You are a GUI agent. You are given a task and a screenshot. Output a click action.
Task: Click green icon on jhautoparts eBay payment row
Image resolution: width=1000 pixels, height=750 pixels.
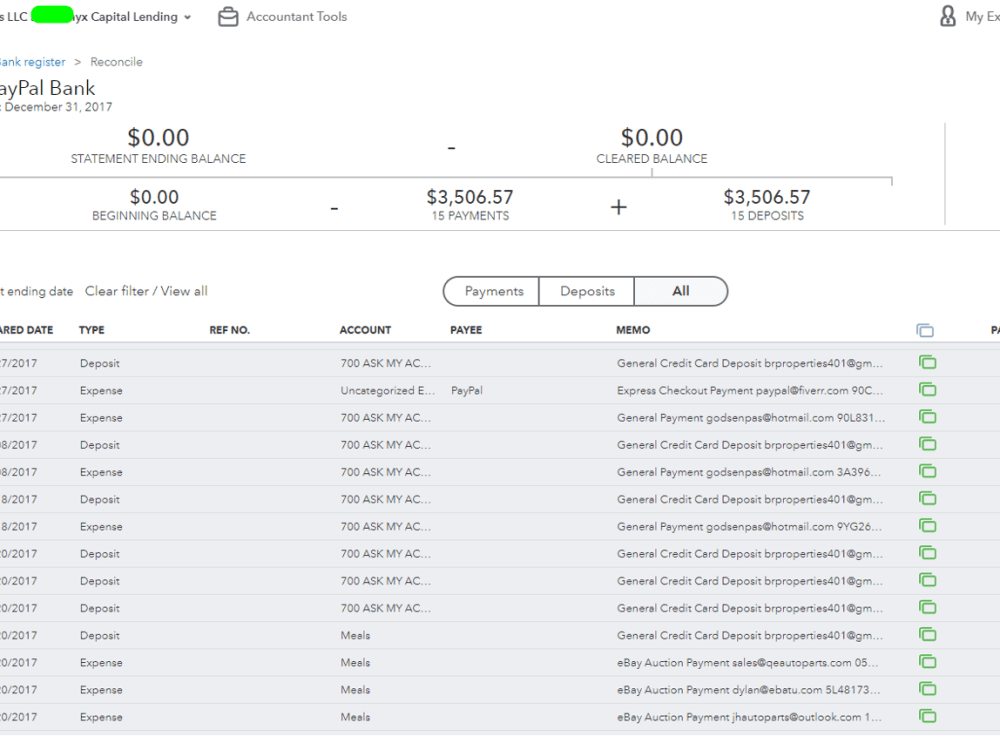(927, 716)
